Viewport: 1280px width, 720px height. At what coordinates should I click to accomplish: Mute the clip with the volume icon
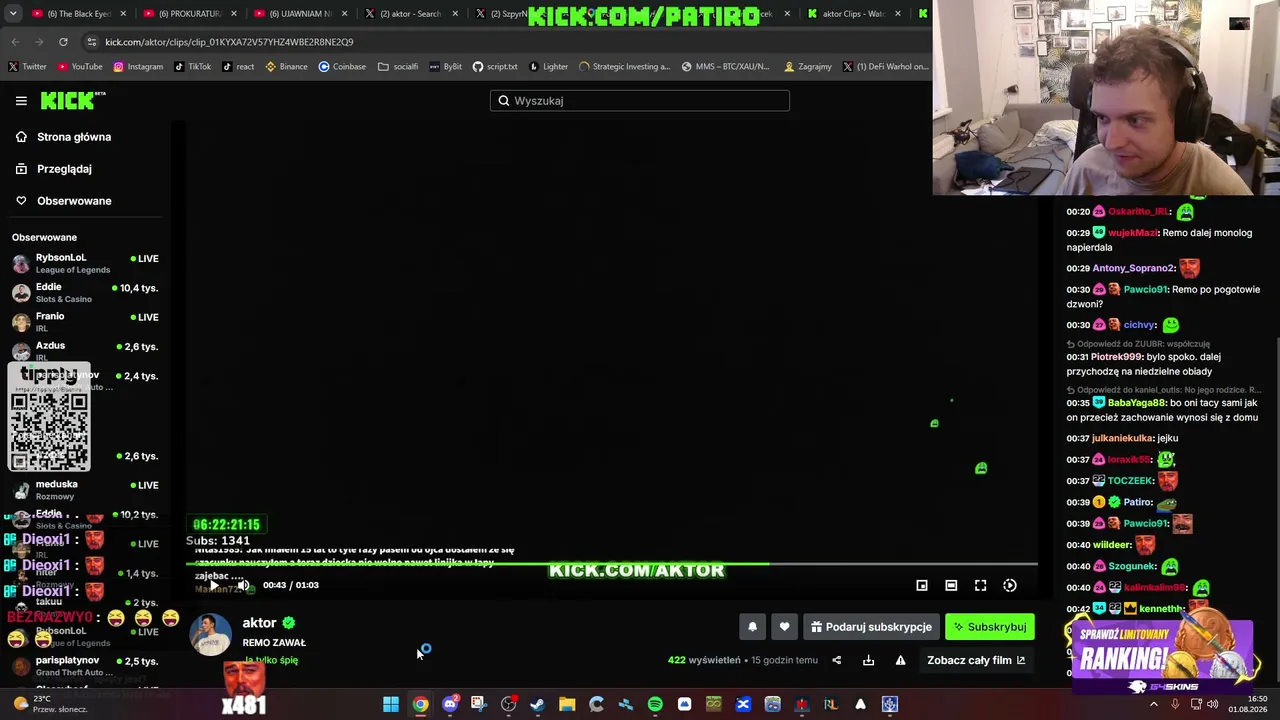tap(243, 585)
